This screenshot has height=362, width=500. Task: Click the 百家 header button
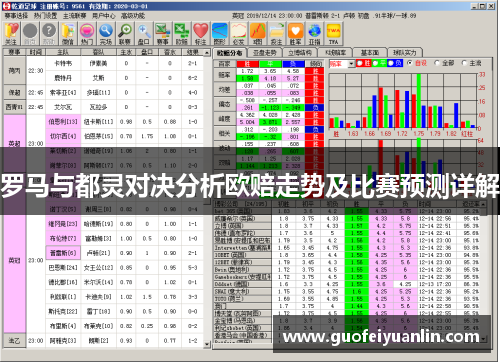coord(224,63)
